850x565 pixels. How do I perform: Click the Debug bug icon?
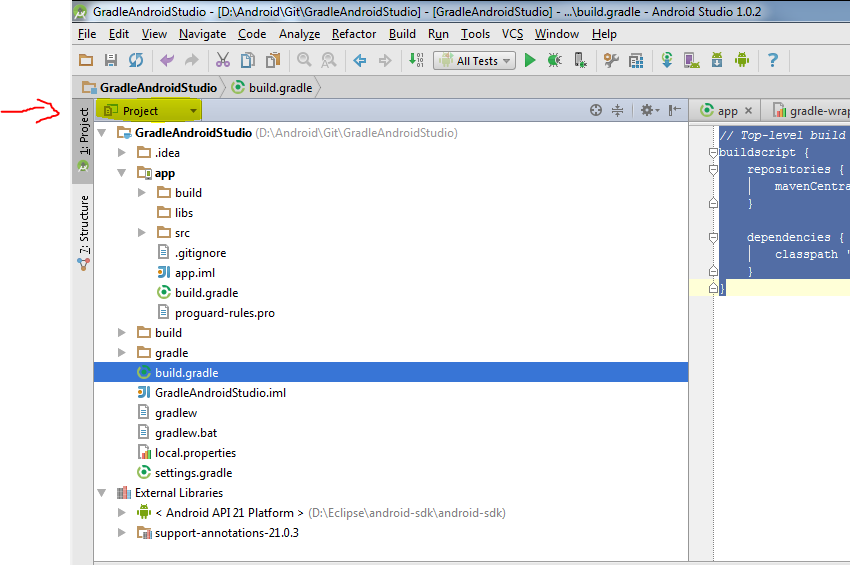pyautogui.click(x=554, y=61)
